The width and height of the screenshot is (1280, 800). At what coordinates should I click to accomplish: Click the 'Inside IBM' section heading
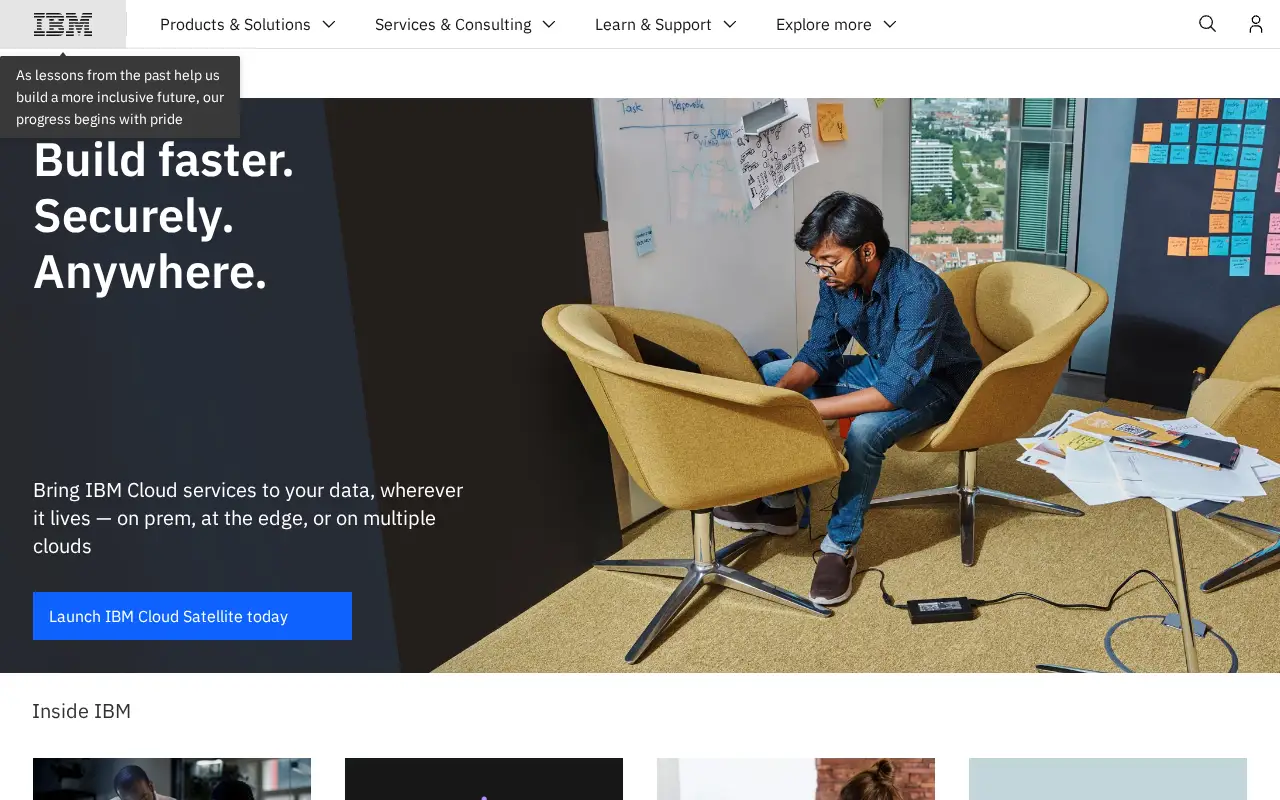[x=82, y=711]
